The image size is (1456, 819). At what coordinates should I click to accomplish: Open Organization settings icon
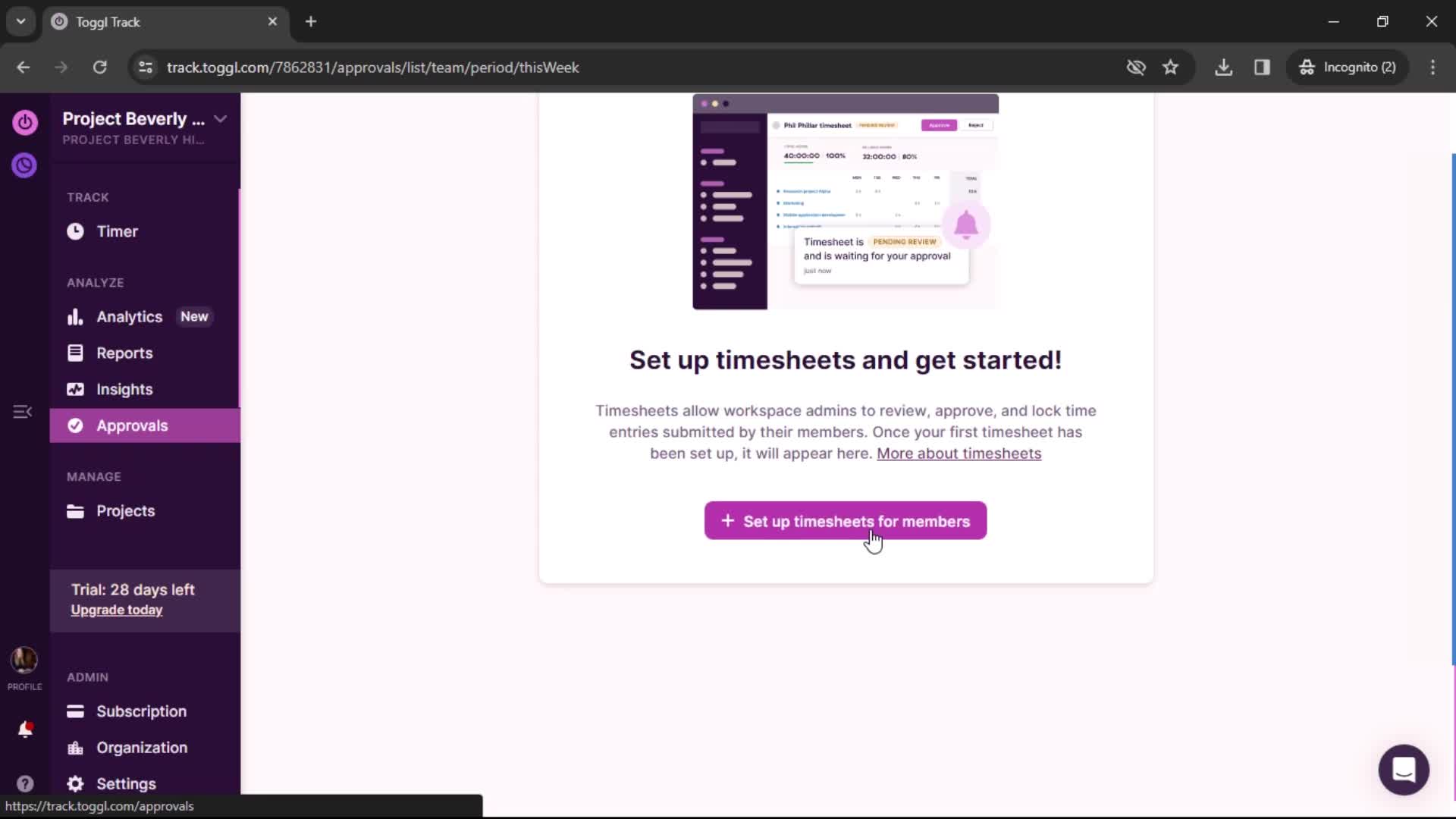[75, 747]
